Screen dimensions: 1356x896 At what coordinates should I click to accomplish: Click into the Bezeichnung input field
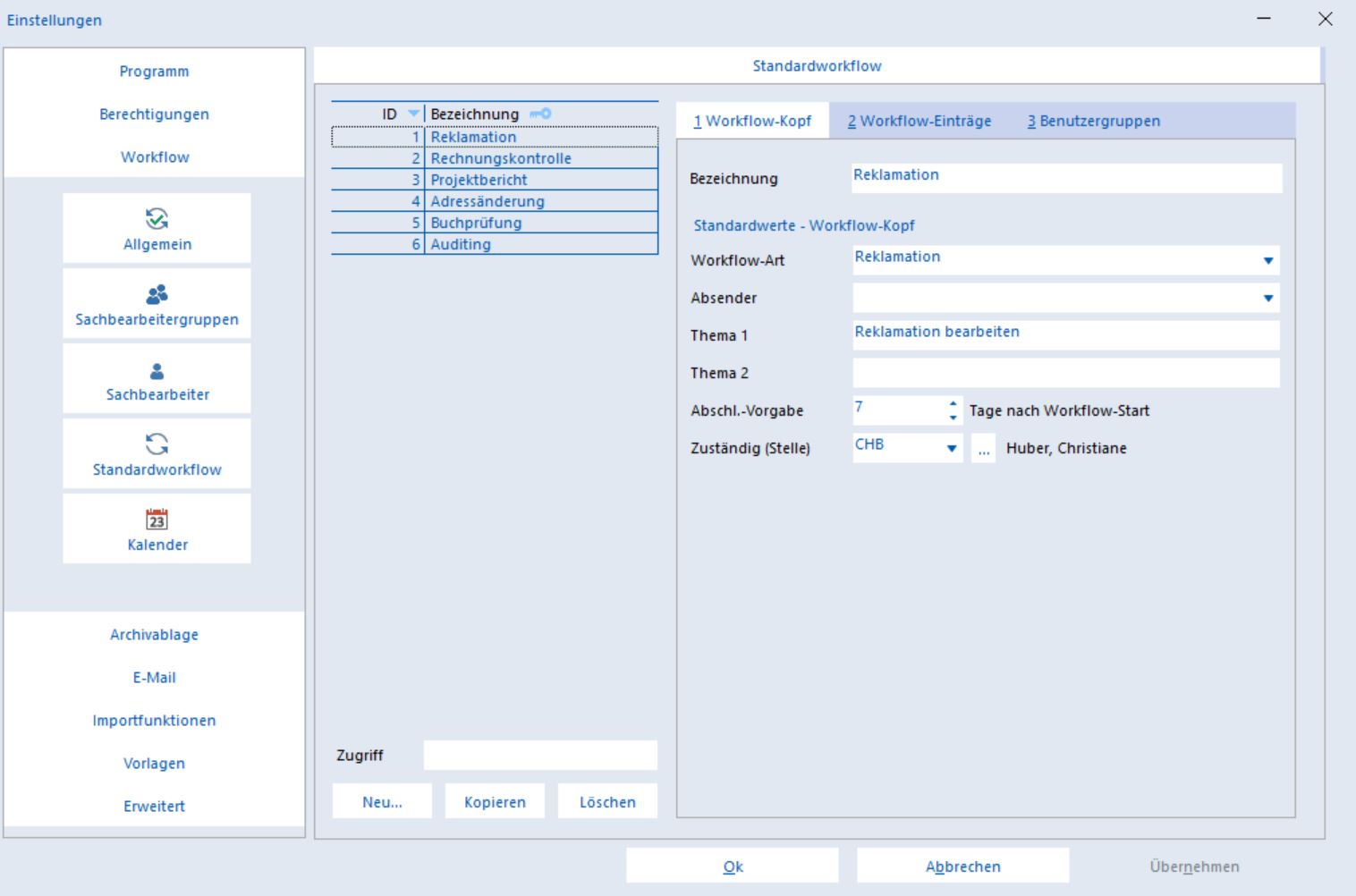pyautogui.click(x=1066, y=178)
